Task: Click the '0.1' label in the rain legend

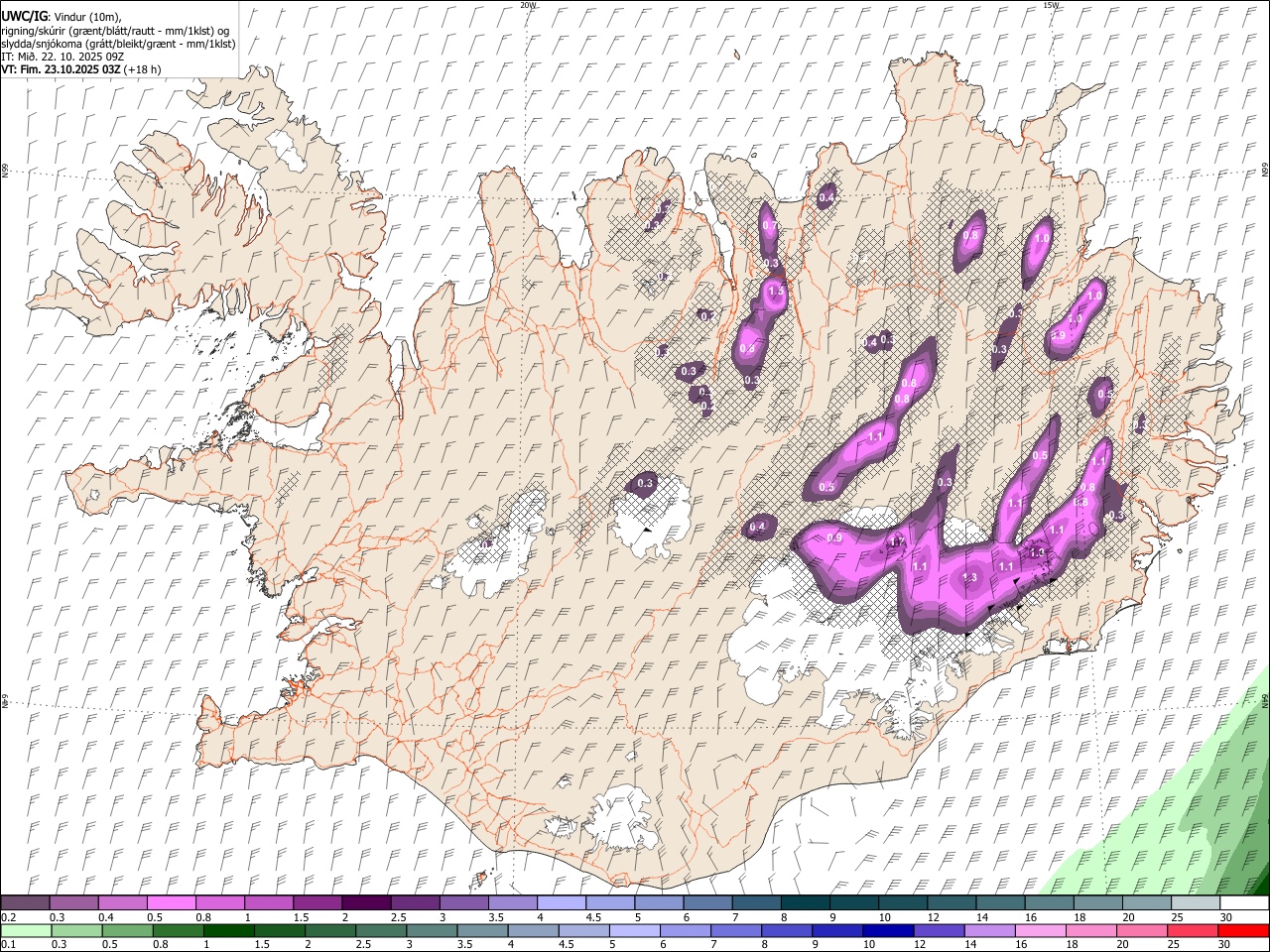Action: 8,944
